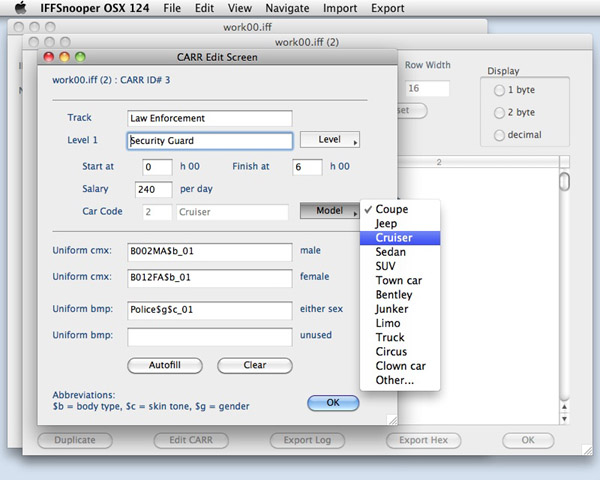Focus the Track name text field
600x480 pixels.
(209, 118)
